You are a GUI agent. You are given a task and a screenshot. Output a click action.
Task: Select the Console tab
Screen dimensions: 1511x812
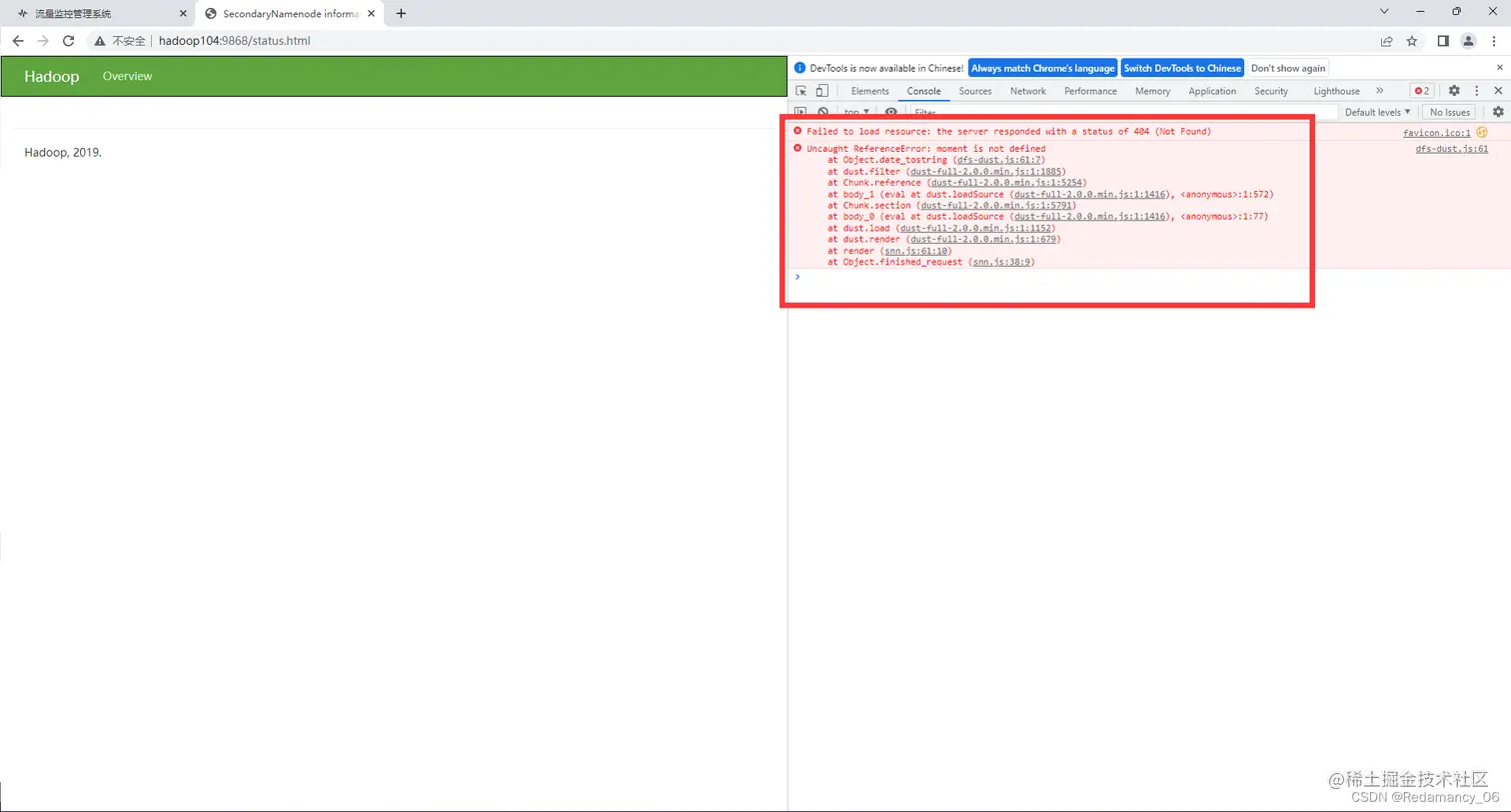923,91
